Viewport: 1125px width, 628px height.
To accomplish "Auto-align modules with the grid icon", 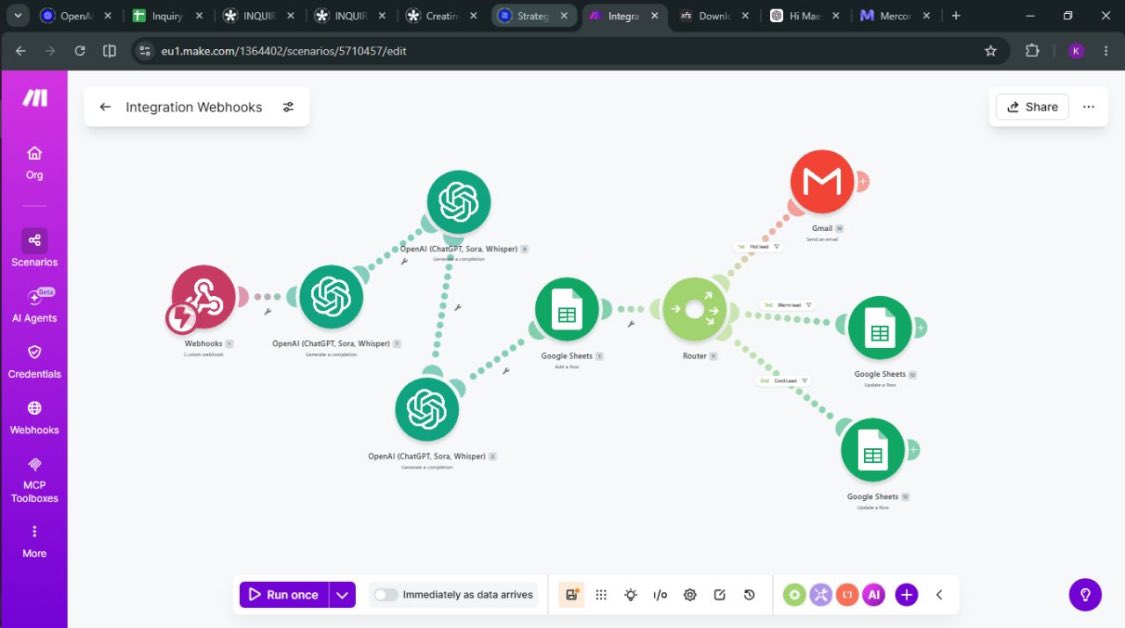I will click(x=601, y=595).
